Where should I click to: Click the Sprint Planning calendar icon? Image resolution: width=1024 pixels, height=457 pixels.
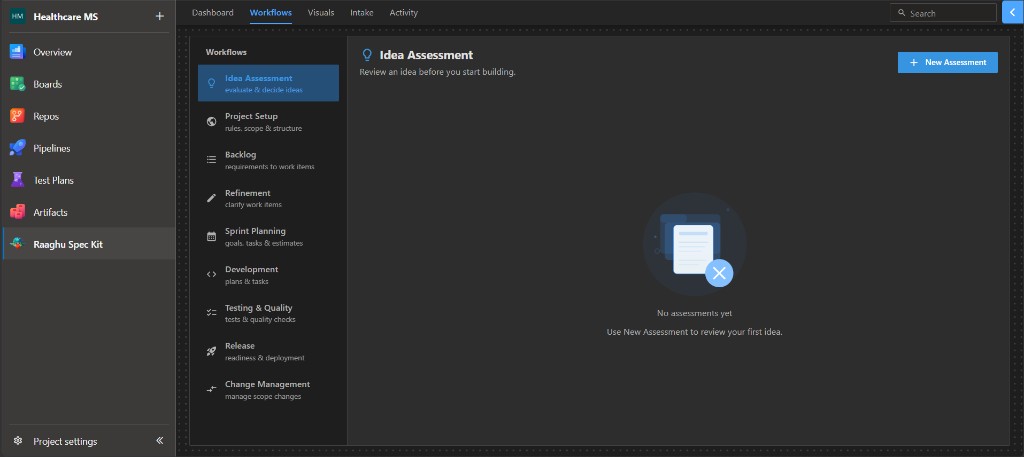[x=211, y=236]
